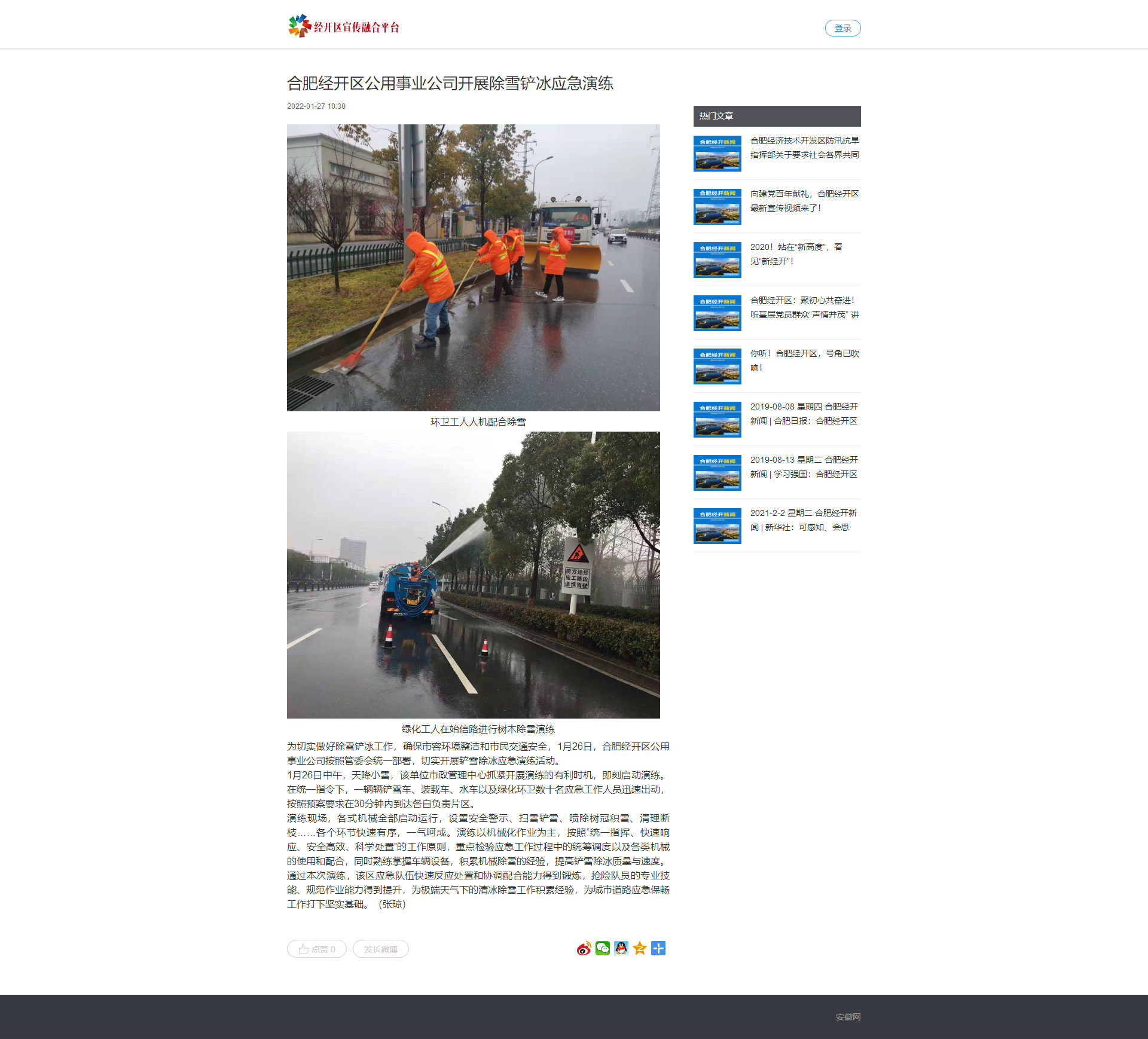Click the water truck tree-spraying photo

[x=473, y=575]
